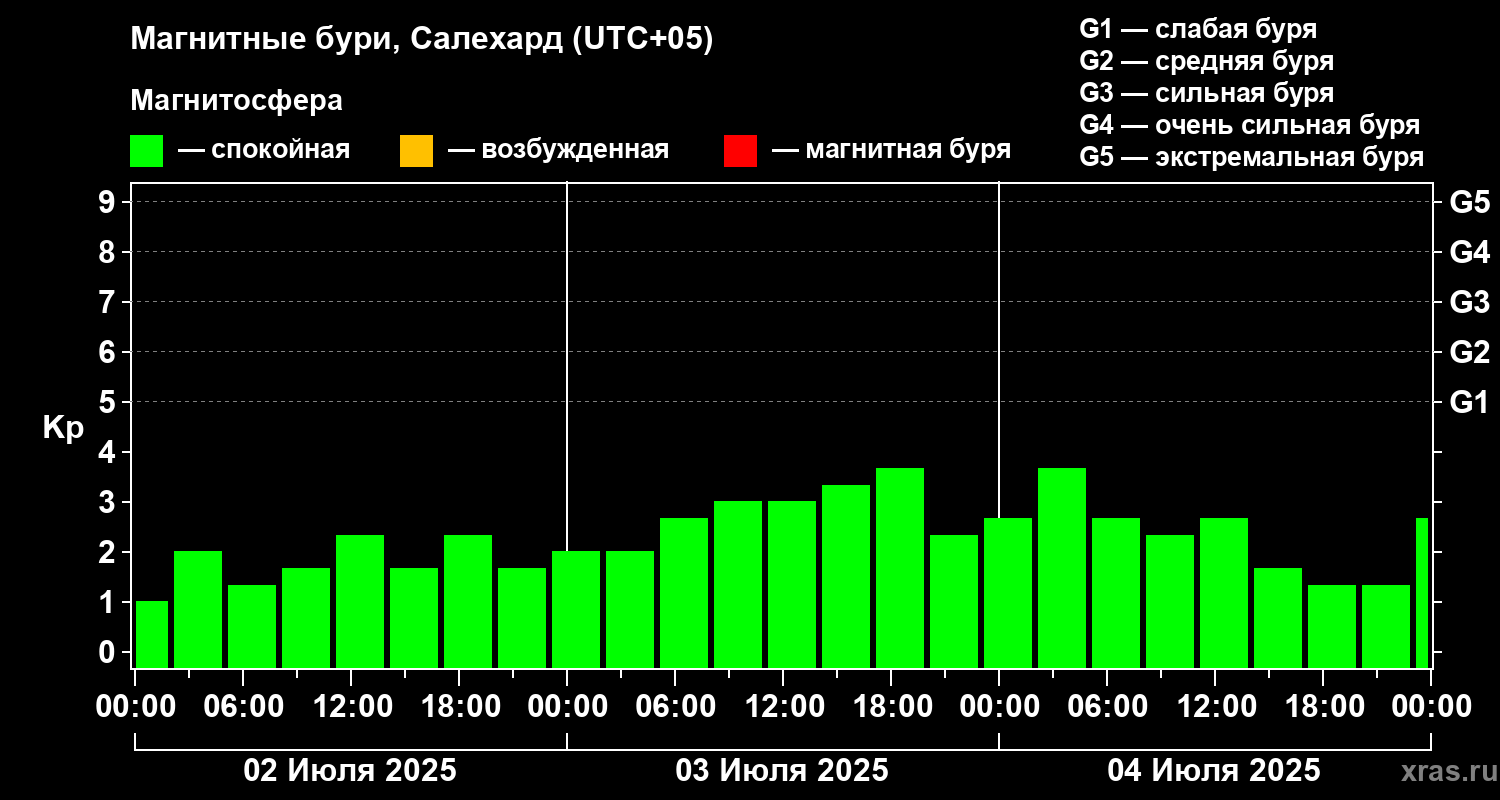Click the narrow last bar at right chart edge
The image size is (1500, 800).
pyautogui.click(x=1422, y=593)
